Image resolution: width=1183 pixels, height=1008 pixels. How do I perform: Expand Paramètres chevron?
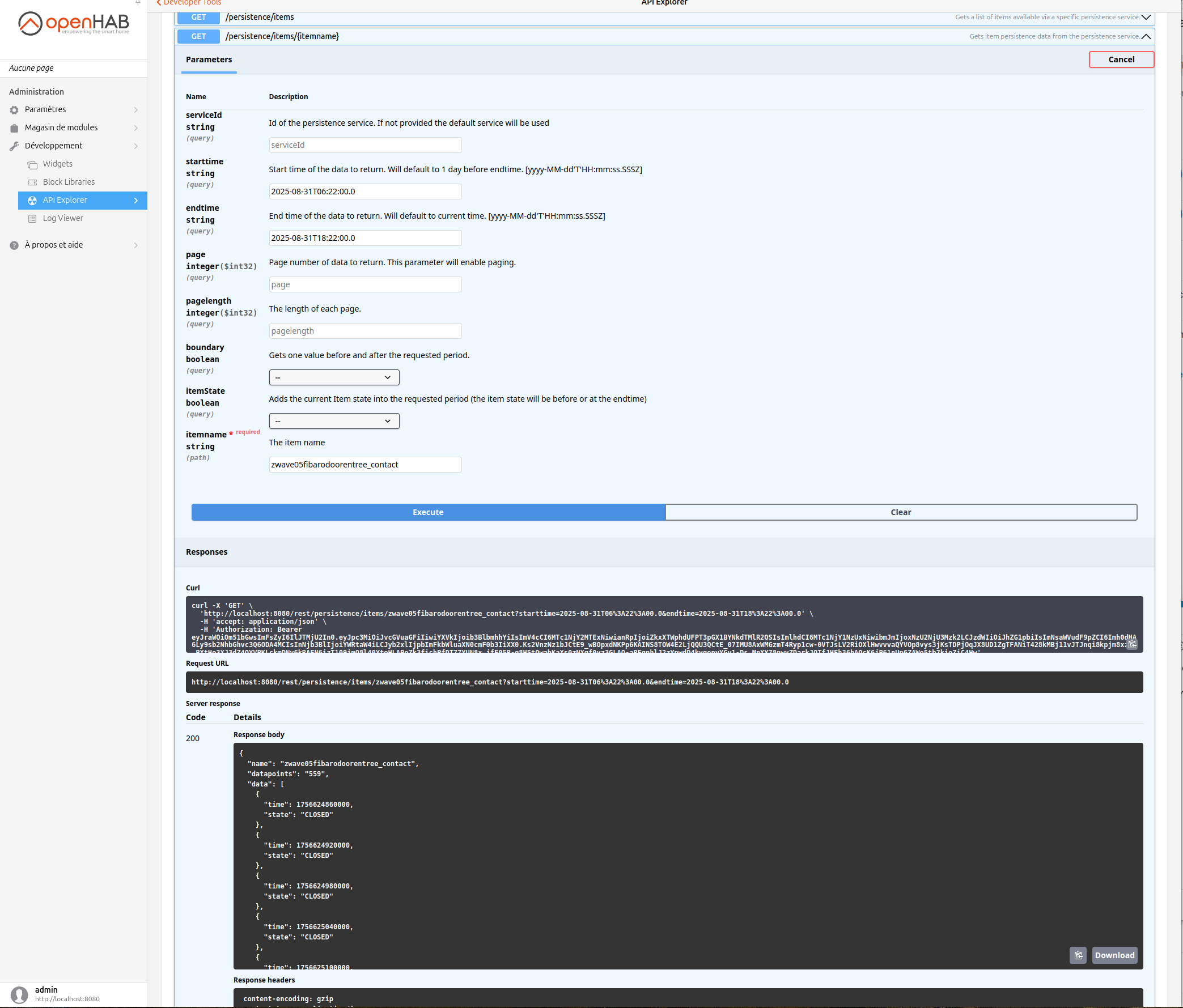tap(136, 109)
